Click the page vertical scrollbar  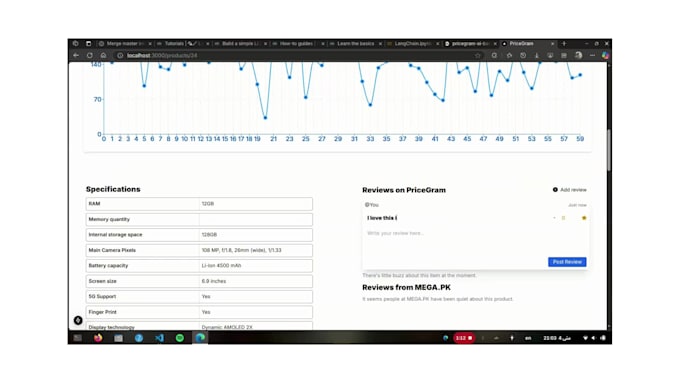(x=608, y=150)
